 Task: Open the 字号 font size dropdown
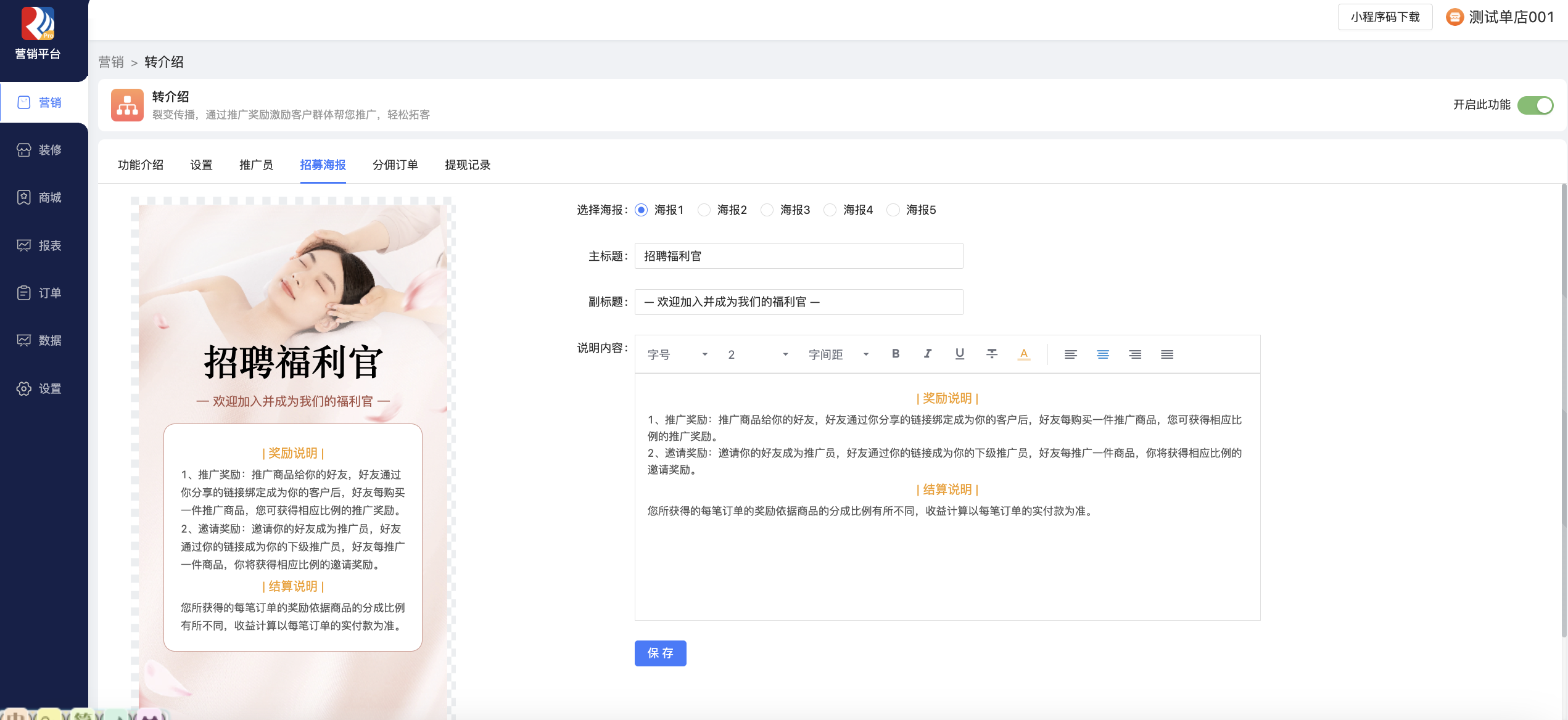(x=677, y=354)
